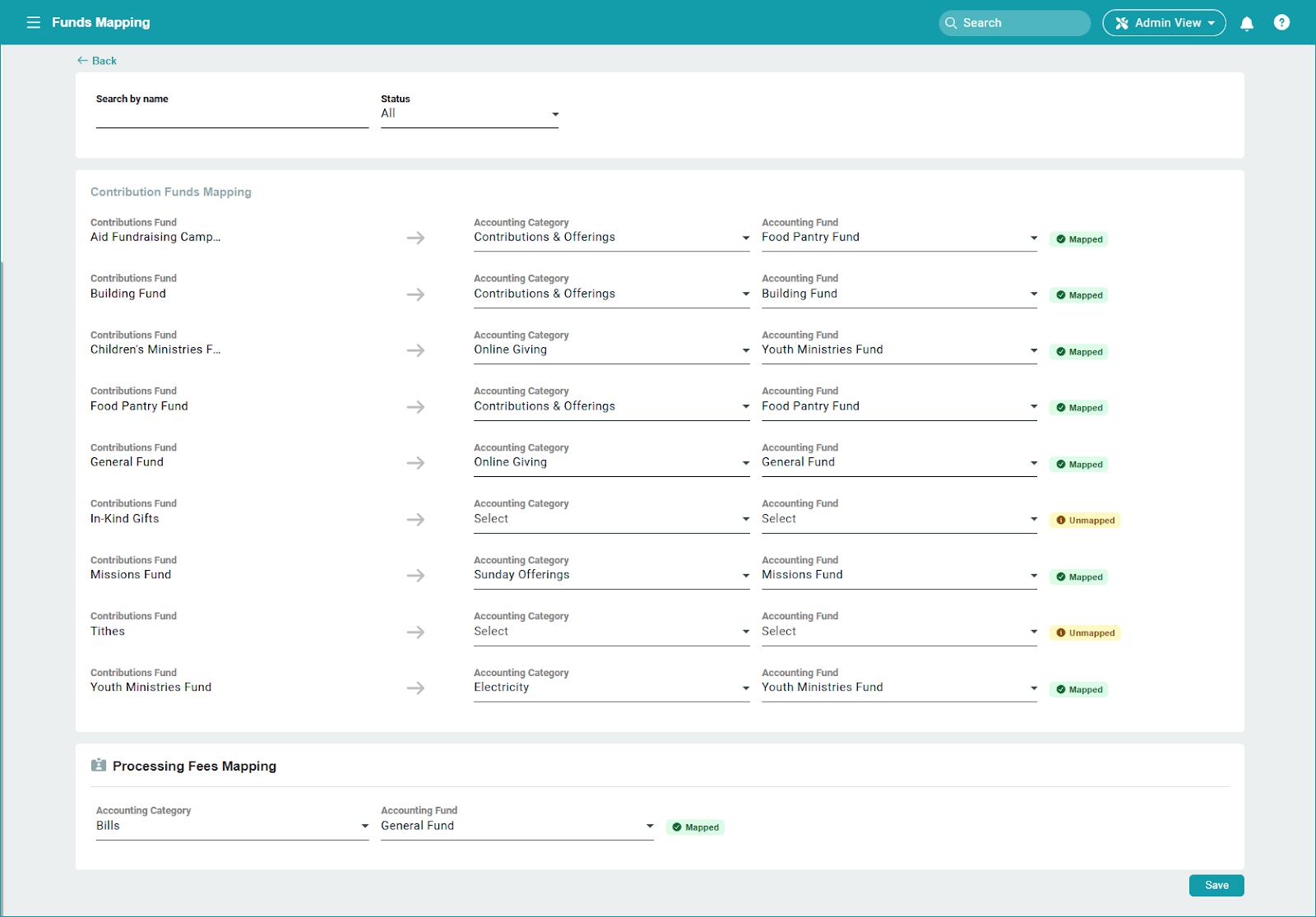Open General Fund dropdown in Processing Fees
The height and width of the screenshot is (917, 1316).
[x=517, y=826]
